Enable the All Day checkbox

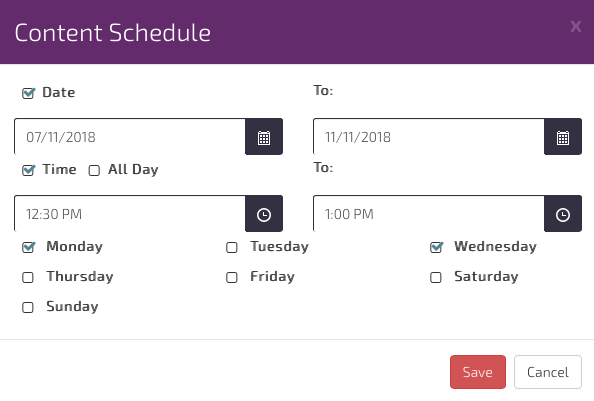click(94, 170)
